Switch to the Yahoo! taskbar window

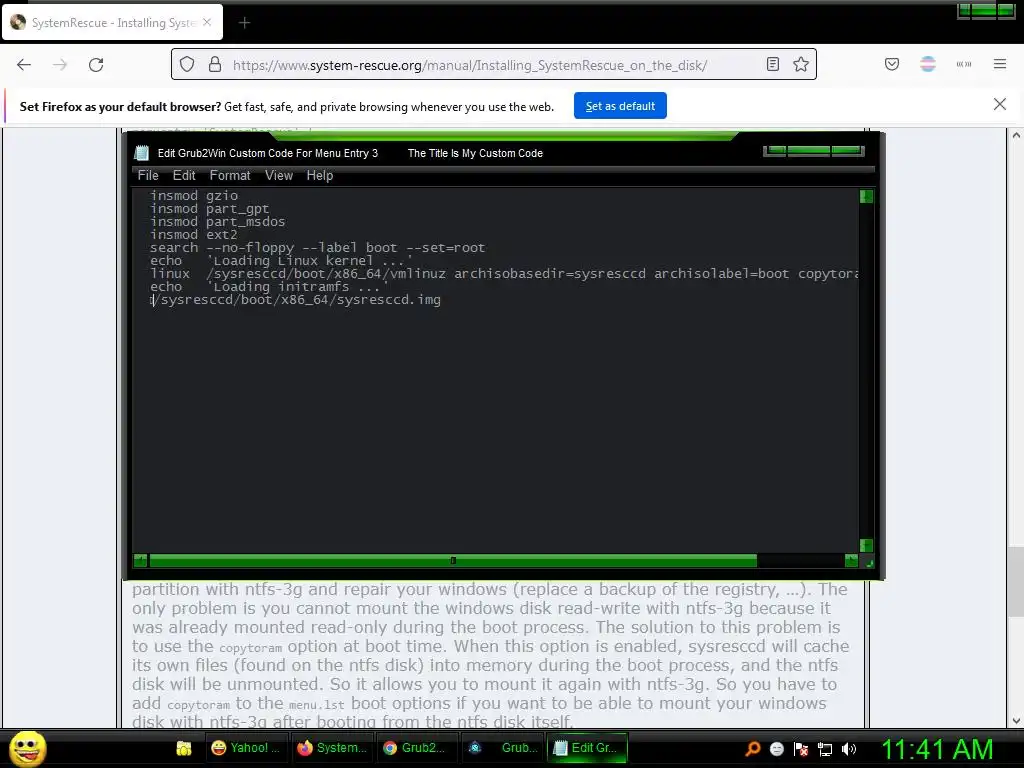pos(246,748)
